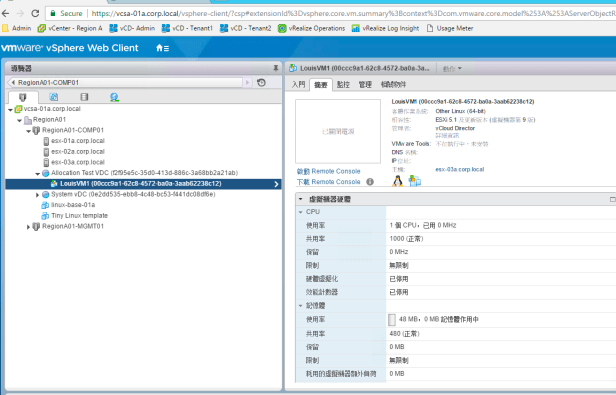Open host link esx-03a.corp.local

pyautogui.click(x=460, y=169)
